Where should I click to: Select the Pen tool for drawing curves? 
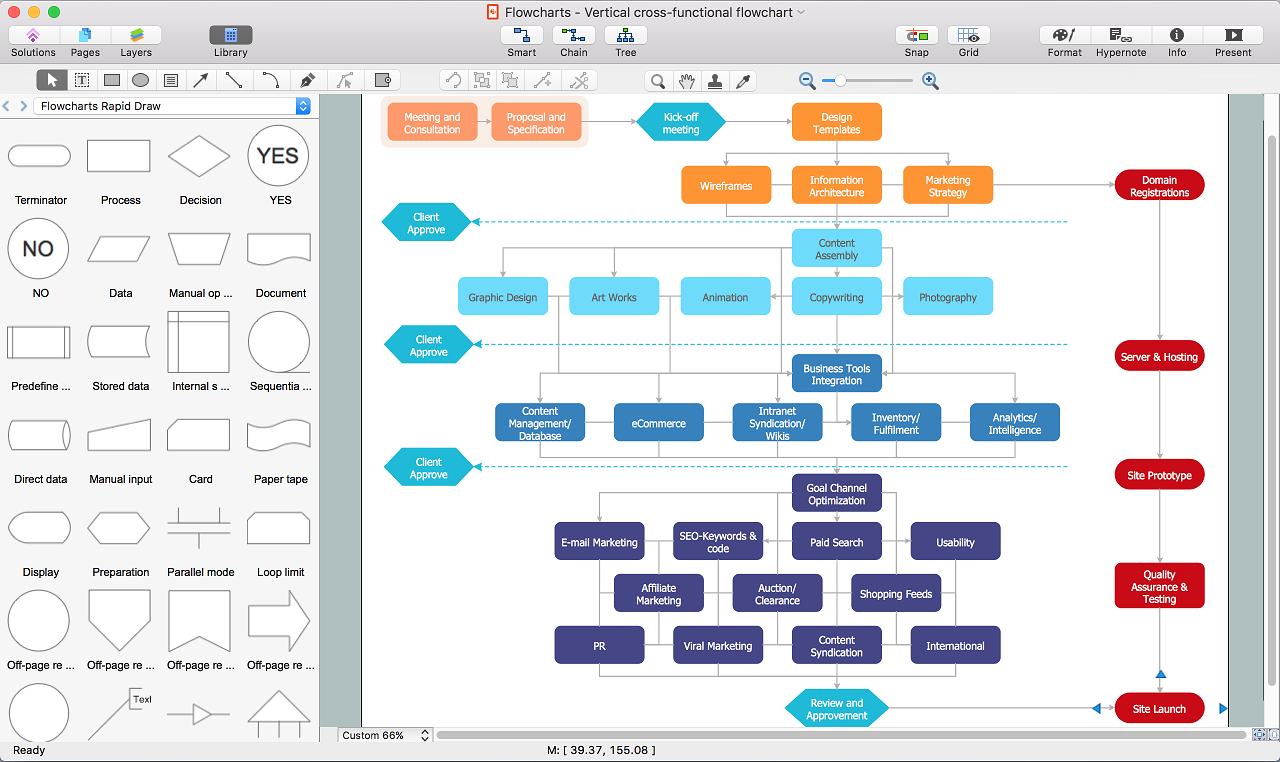(307, 80)
